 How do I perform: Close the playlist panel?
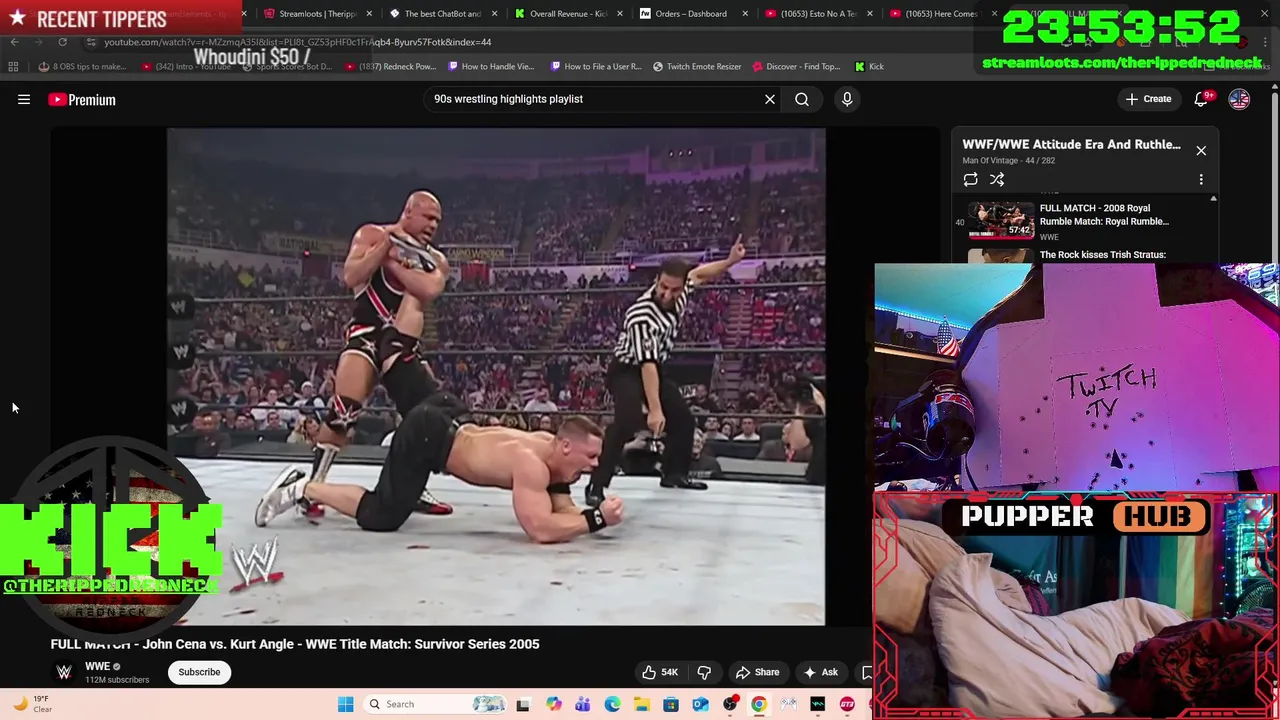tap(1201, 150)
